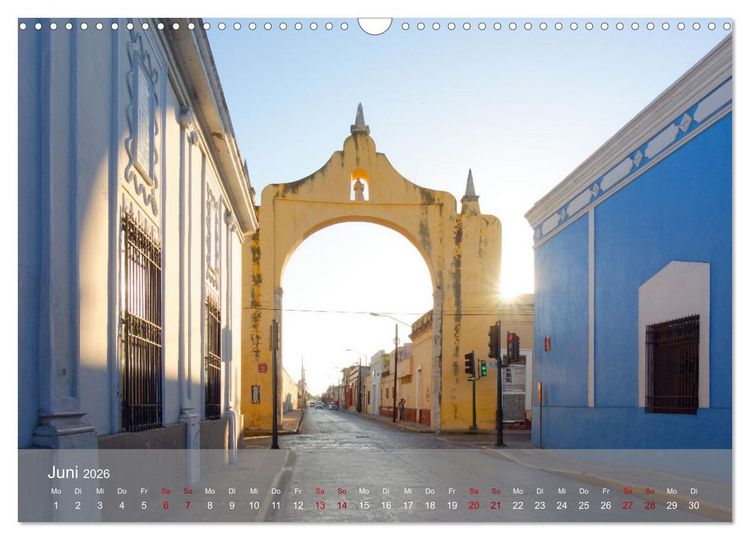Select red Saturday date 6

click(x=166, y=506)
